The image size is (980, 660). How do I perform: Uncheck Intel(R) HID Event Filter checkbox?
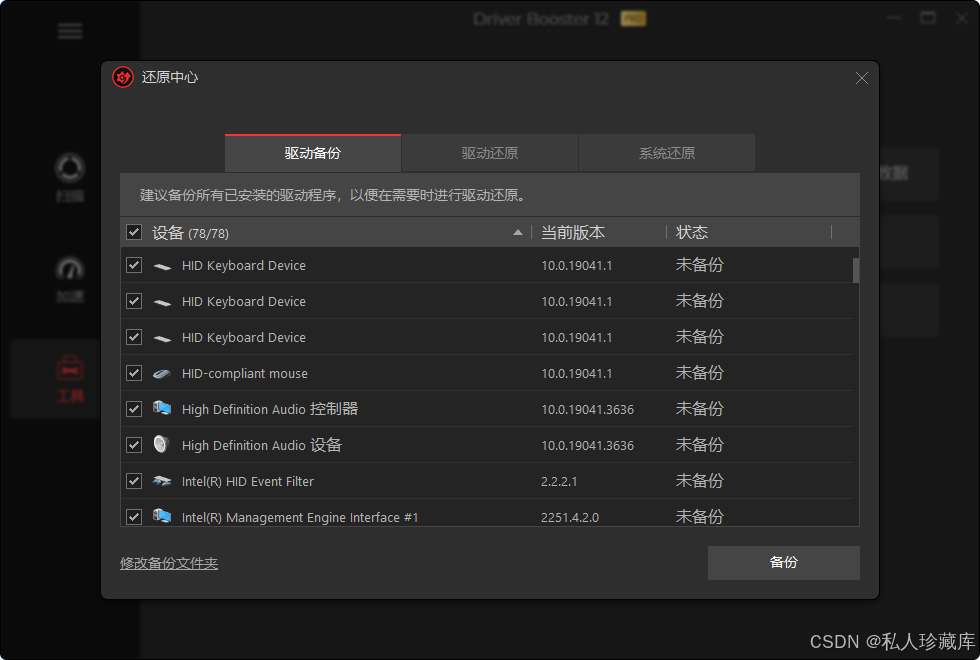pyautogui.click(x=134, y=481)
